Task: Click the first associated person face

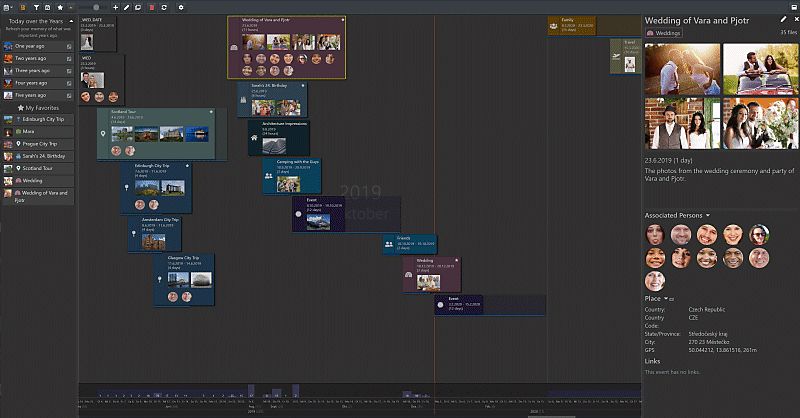Action: pyautogui.click(x=655, y=235)
